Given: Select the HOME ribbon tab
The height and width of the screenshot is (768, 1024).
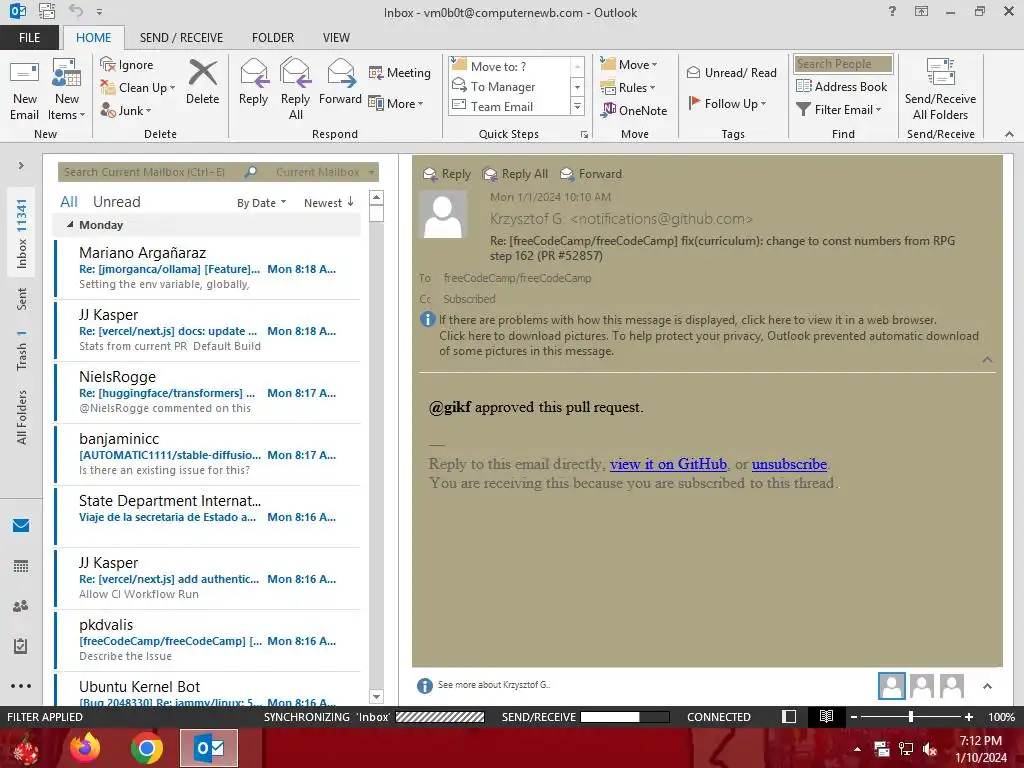Looking at the screenshot, I should [93, 38].
